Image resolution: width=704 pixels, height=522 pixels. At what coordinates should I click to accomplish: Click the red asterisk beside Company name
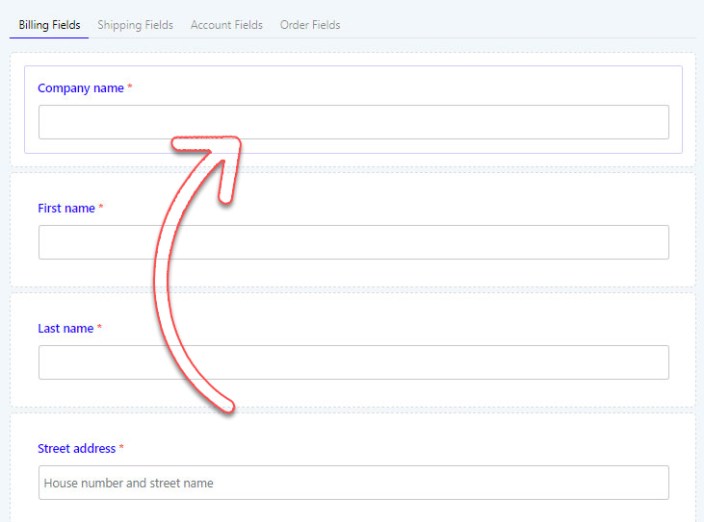[x=130, y=88]
